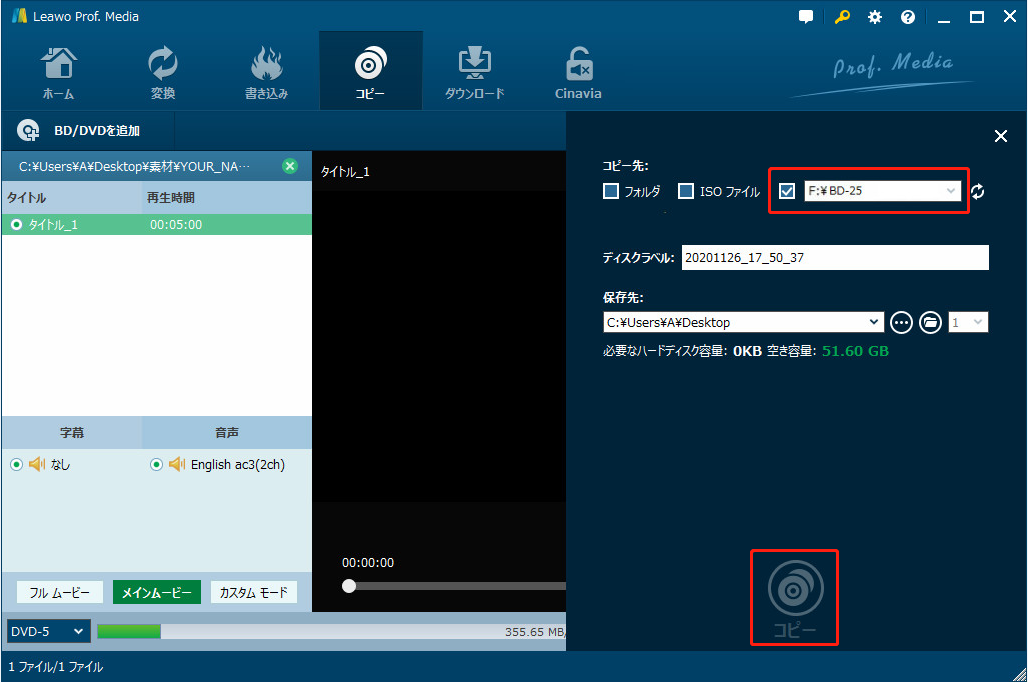The height and width of the screenshot is (682, 1028).
Task: Open the settings gear icon
Action: [x=875, y=17]
